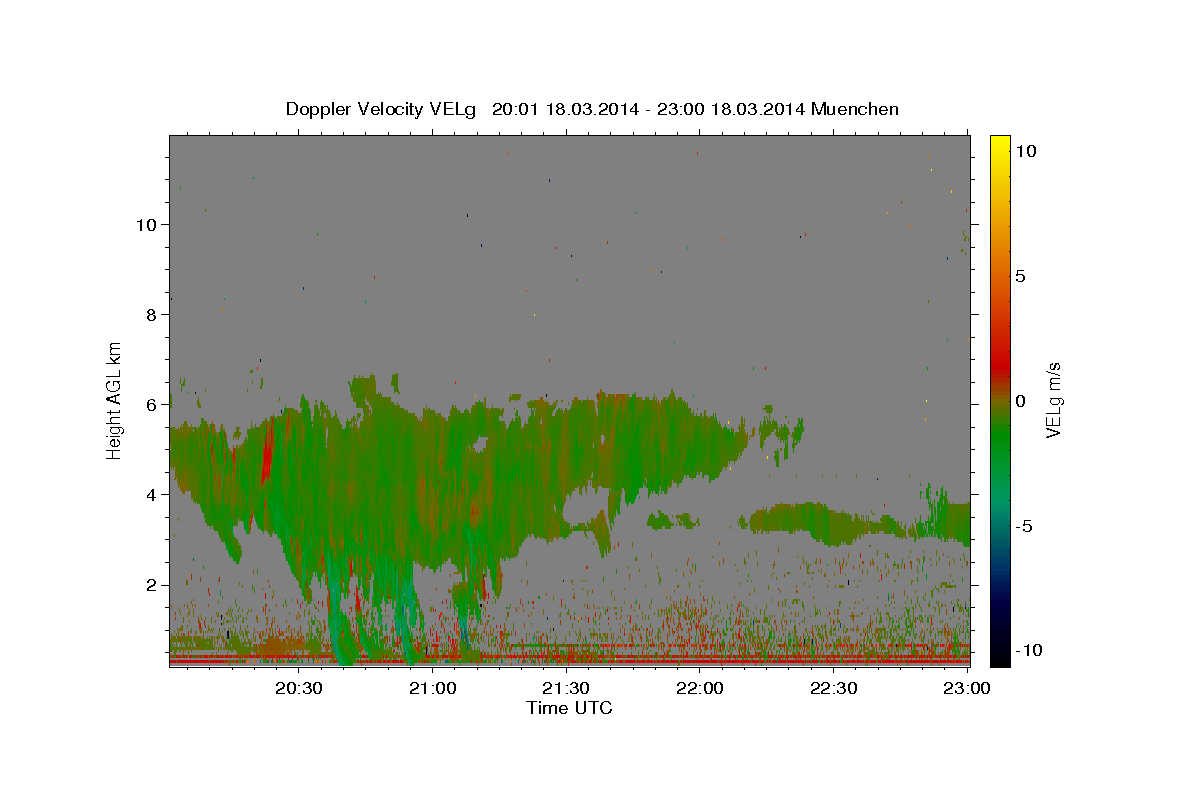
Task: Click the colorbar tick label '-5'
Action: tap(1024, 526)
